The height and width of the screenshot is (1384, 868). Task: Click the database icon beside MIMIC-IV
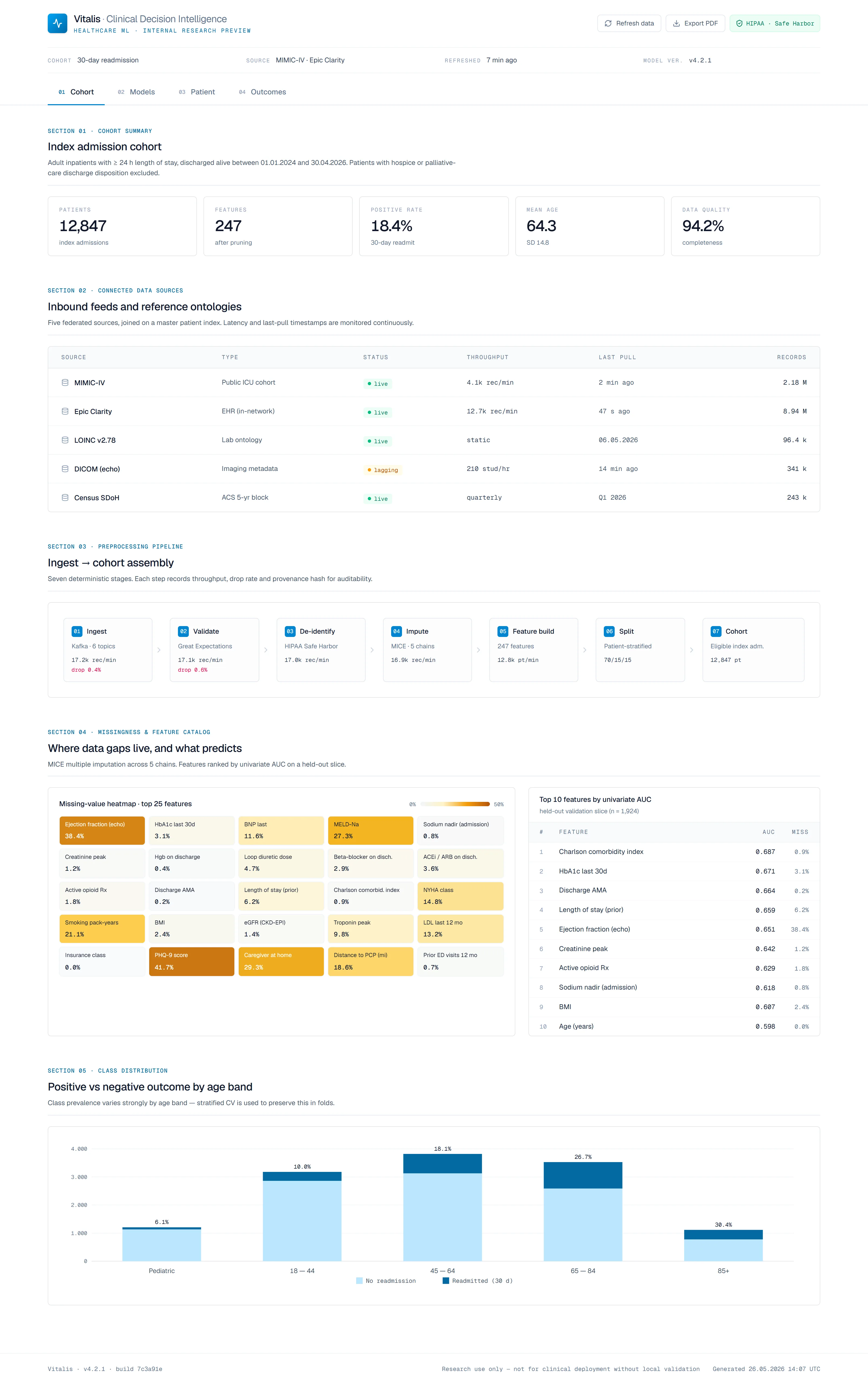65,382
